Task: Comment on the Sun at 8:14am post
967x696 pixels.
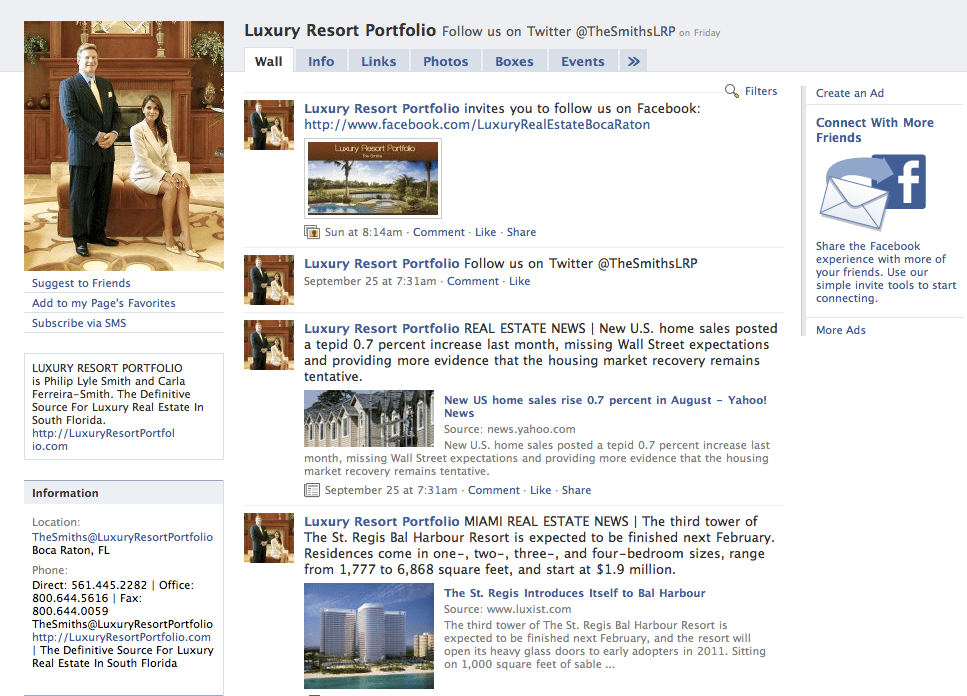Action: pyautogui.click(x=438, y=232)
